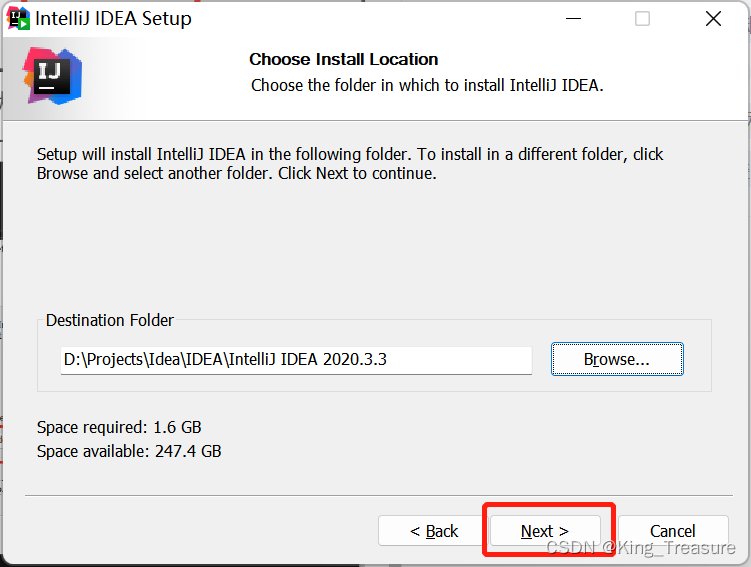The image size is (751, 567).
Task: Click the "Choose Install Location" heading
Action: (343, 59)
